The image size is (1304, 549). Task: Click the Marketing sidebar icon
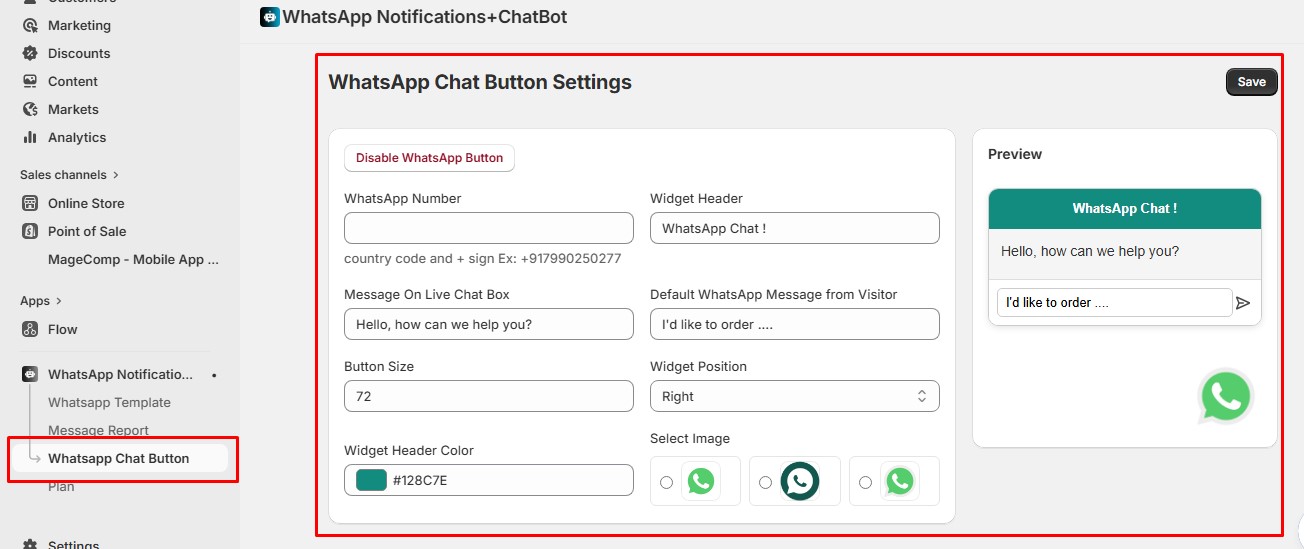click(30, 25)
